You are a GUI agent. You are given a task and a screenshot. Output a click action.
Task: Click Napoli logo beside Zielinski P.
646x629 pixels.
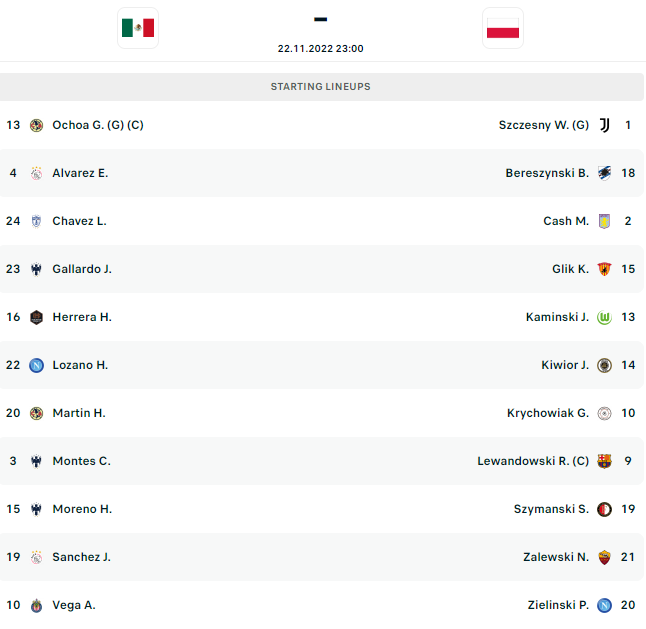(x=604, y=605)
